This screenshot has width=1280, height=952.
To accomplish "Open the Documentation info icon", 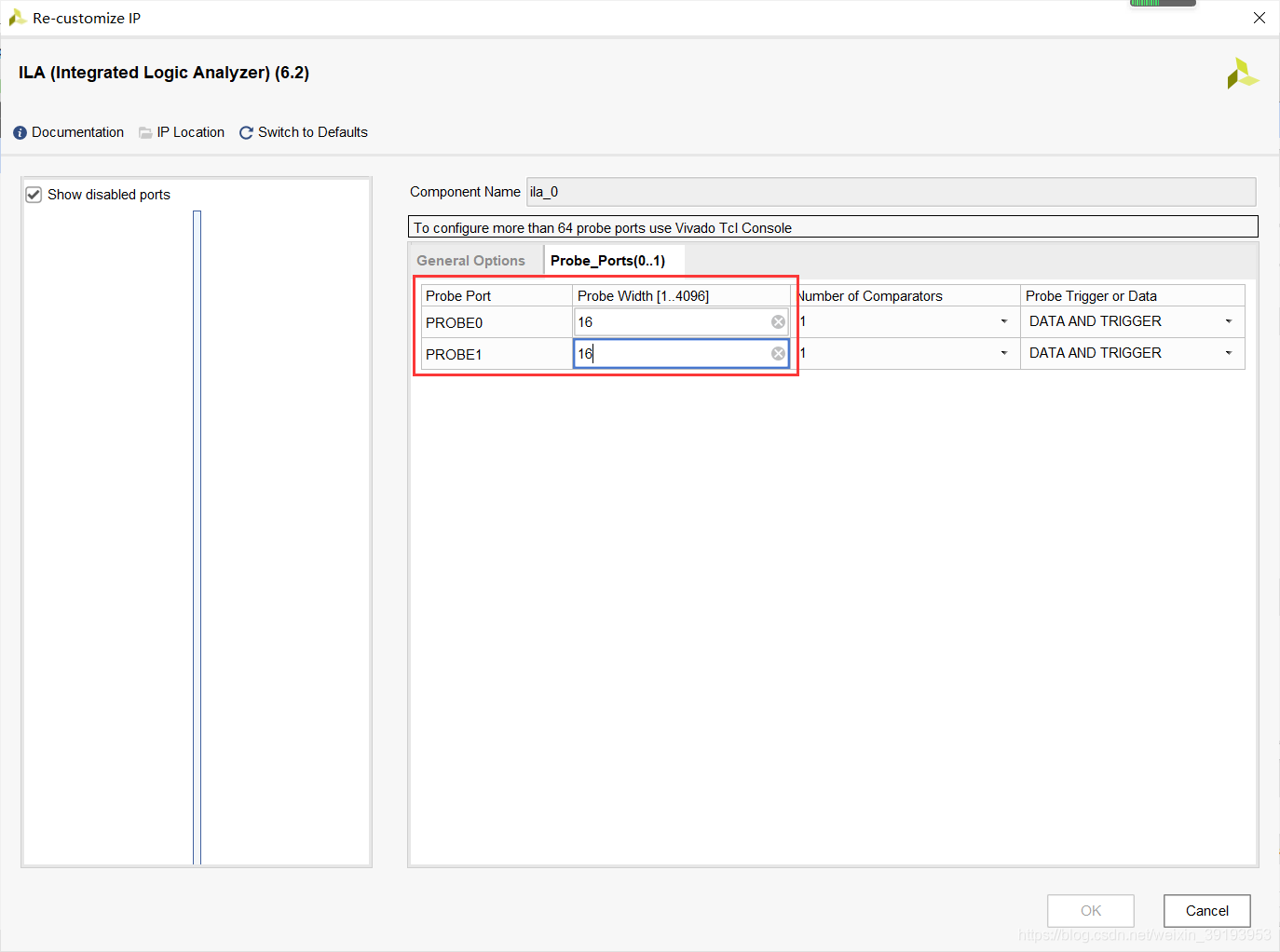I will tap(20, 133).
